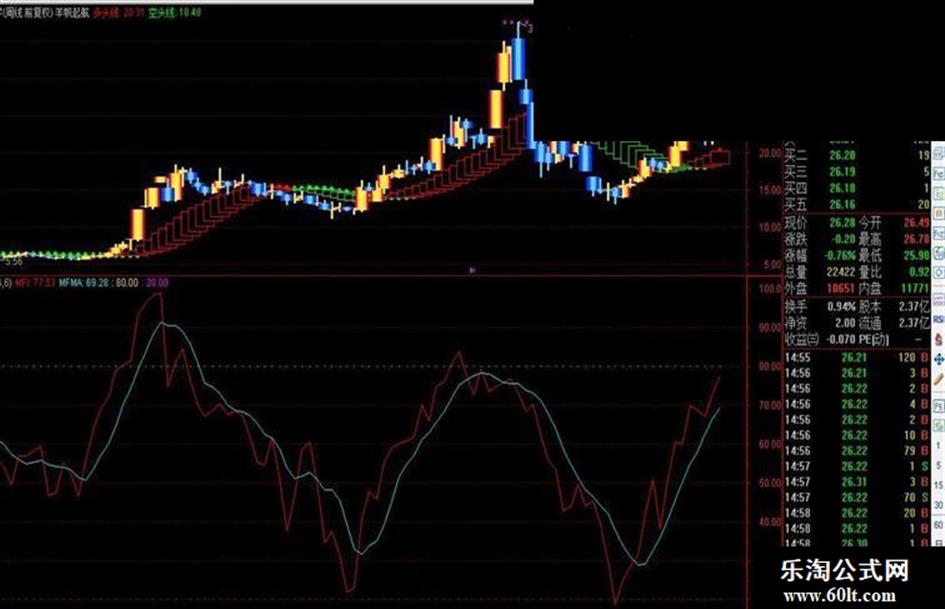Select the 14:55 trade row with 120 volume

coord(857,358)
